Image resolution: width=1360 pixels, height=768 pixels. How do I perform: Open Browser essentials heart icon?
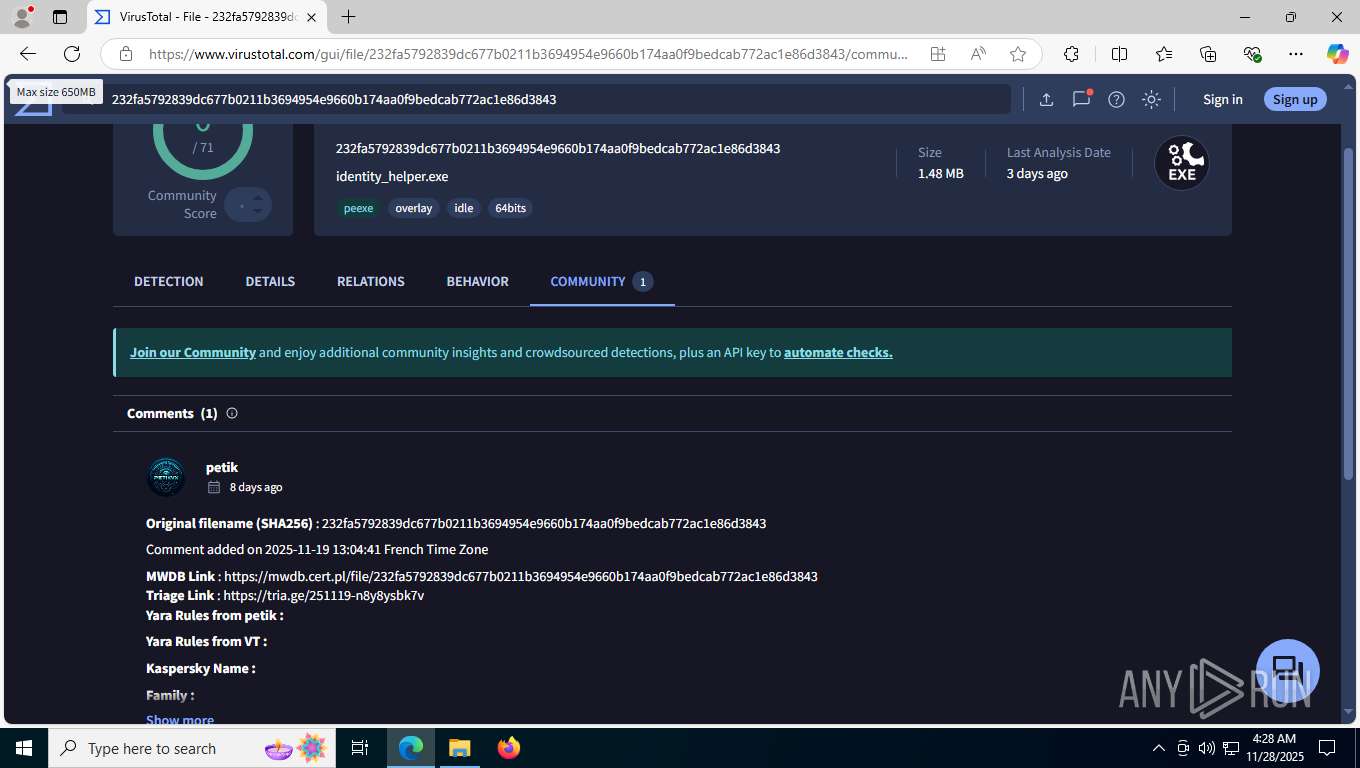[1252, 54]
